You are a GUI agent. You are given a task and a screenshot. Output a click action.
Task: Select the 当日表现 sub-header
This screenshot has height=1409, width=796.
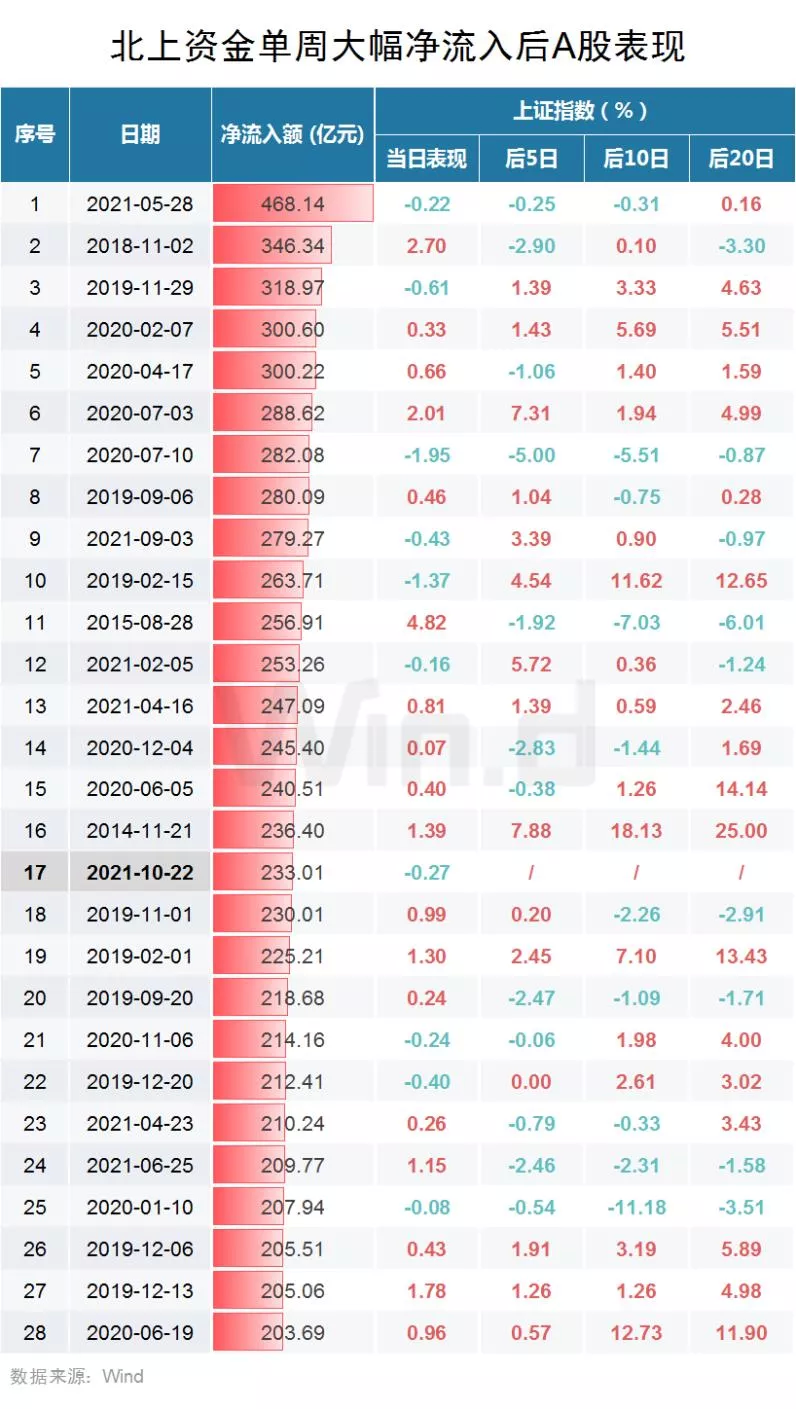(x=427, y=159)
